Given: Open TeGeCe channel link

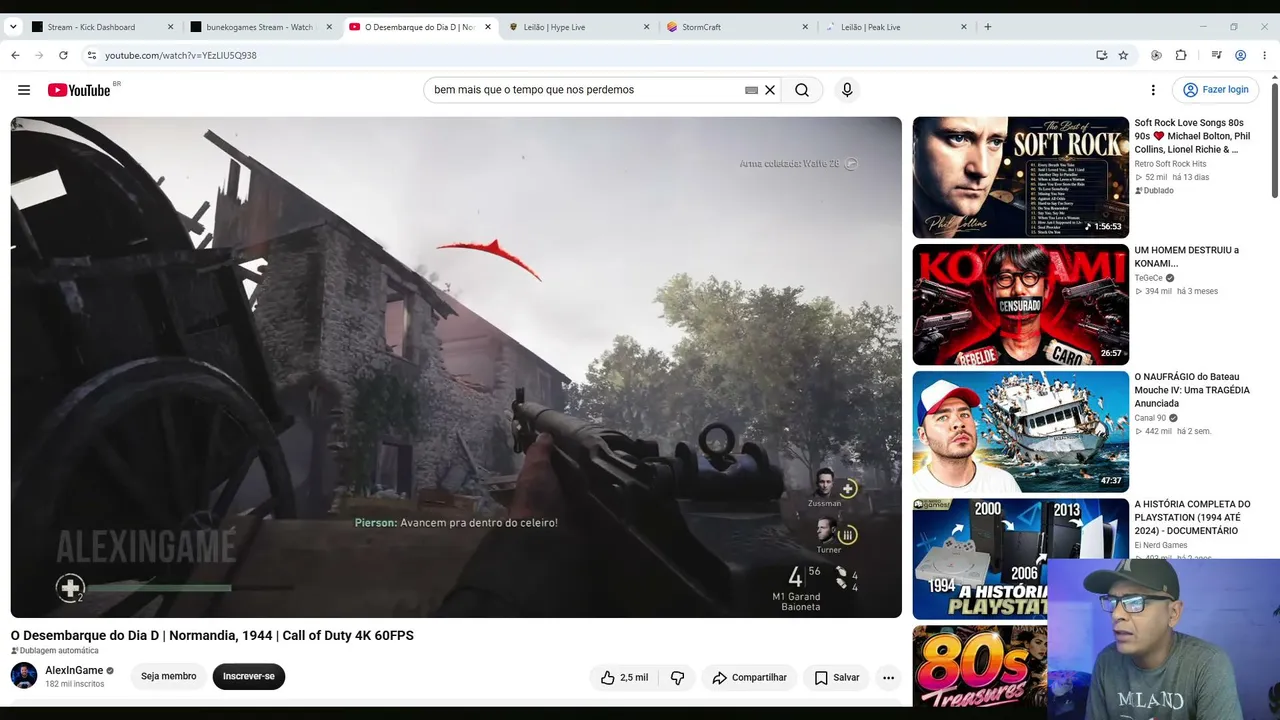Looking at the screenshot, I should pyautogui.click(x=1148, y=278).
